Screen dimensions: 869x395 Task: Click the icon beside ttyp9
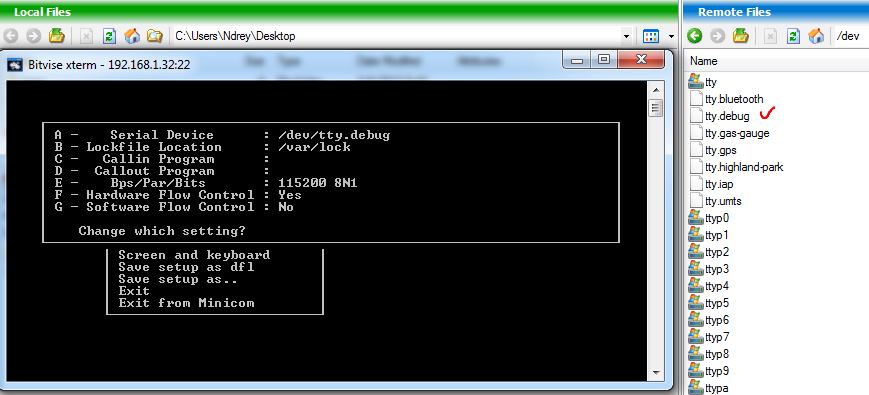696,371
